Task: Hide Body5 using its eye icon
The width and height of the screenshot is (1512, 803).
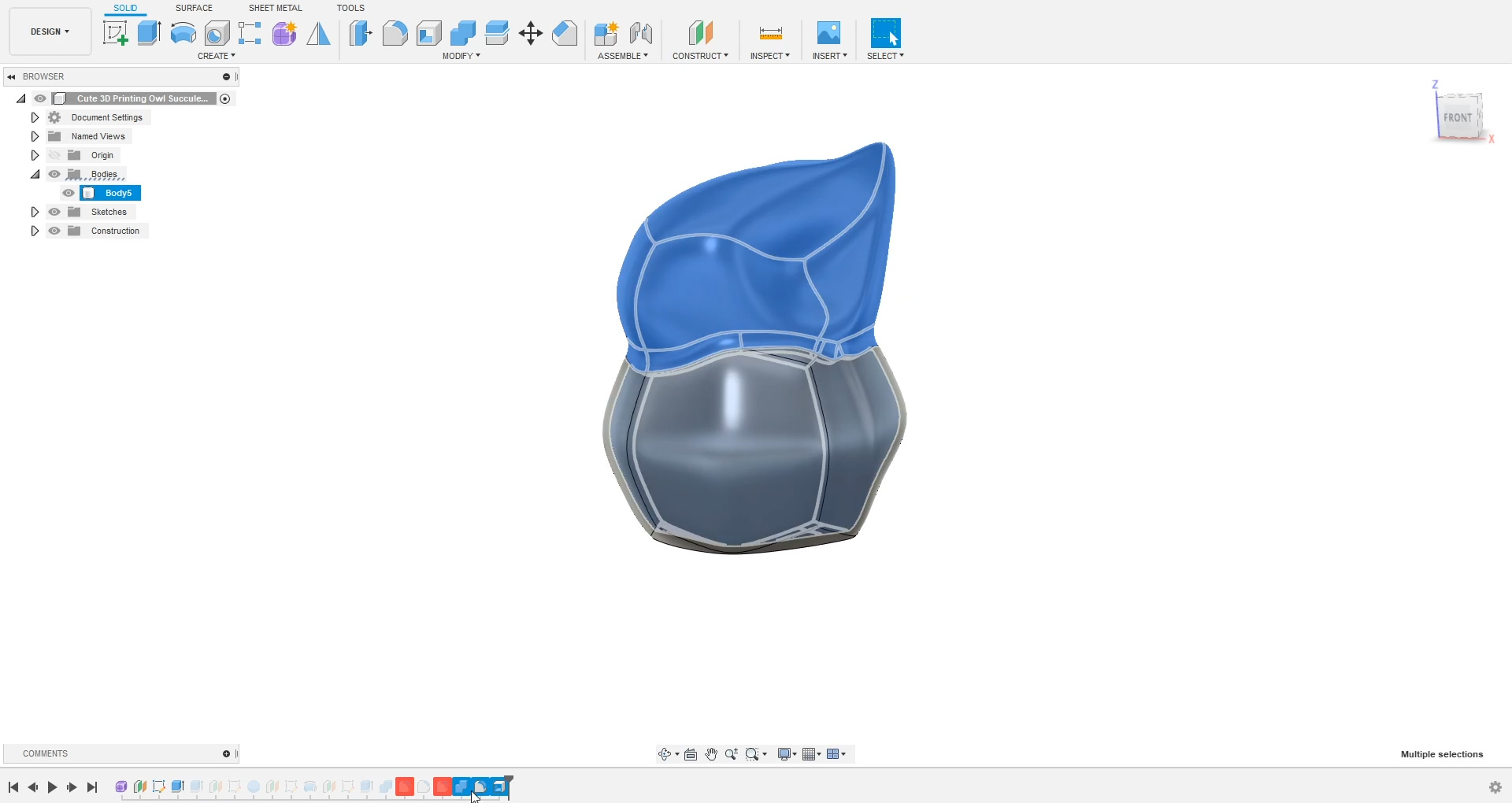Action: [69, 193]
